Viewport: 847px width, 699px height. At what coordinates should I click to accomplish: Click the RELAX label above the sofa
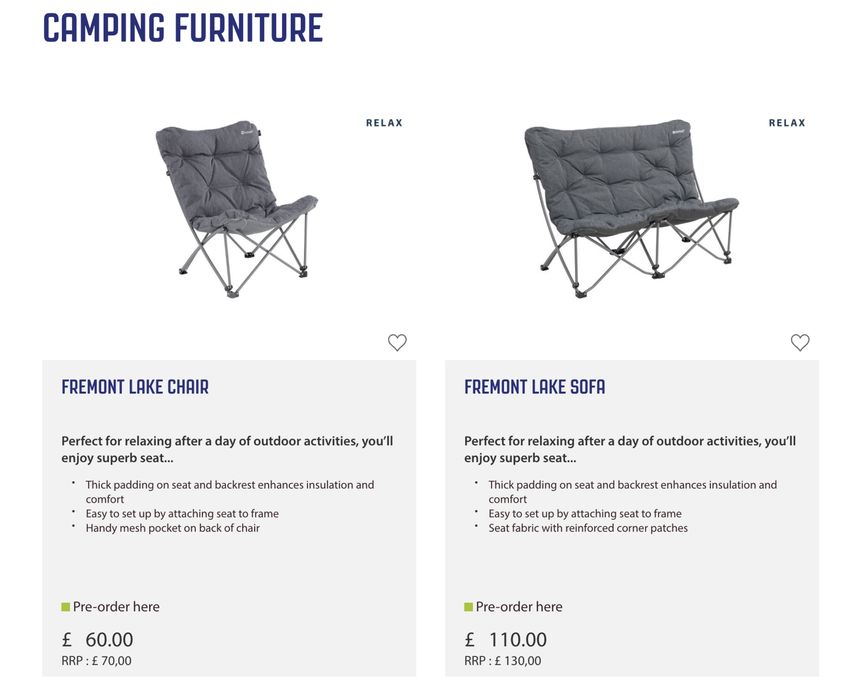(787, 123)
